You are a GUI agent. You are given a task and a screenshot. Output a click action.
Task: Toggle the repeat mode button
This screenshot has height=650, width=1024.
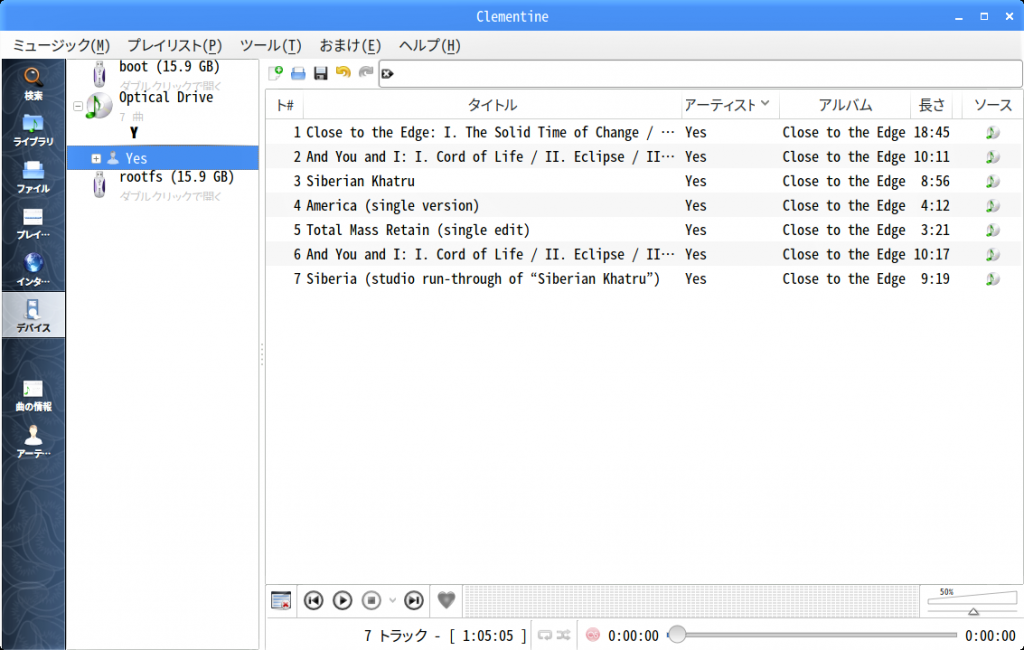point(545,635)
